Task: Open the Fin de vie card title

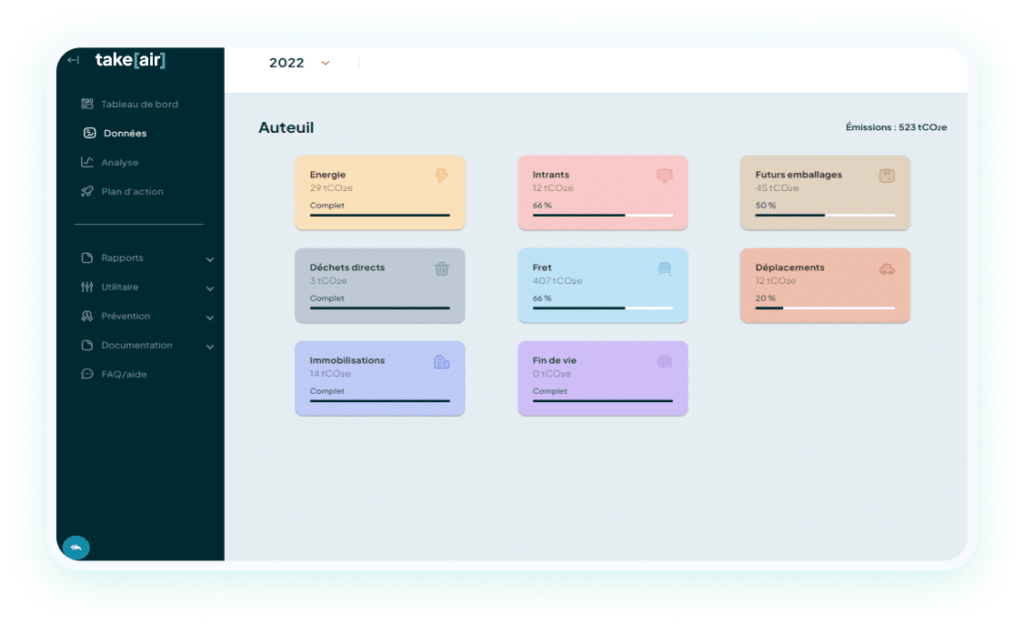Action: [x=554, y=360]
